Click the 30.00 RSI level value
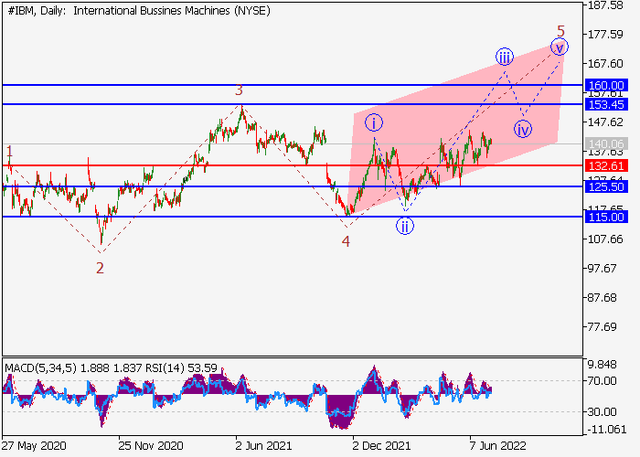 coord(602,412)
